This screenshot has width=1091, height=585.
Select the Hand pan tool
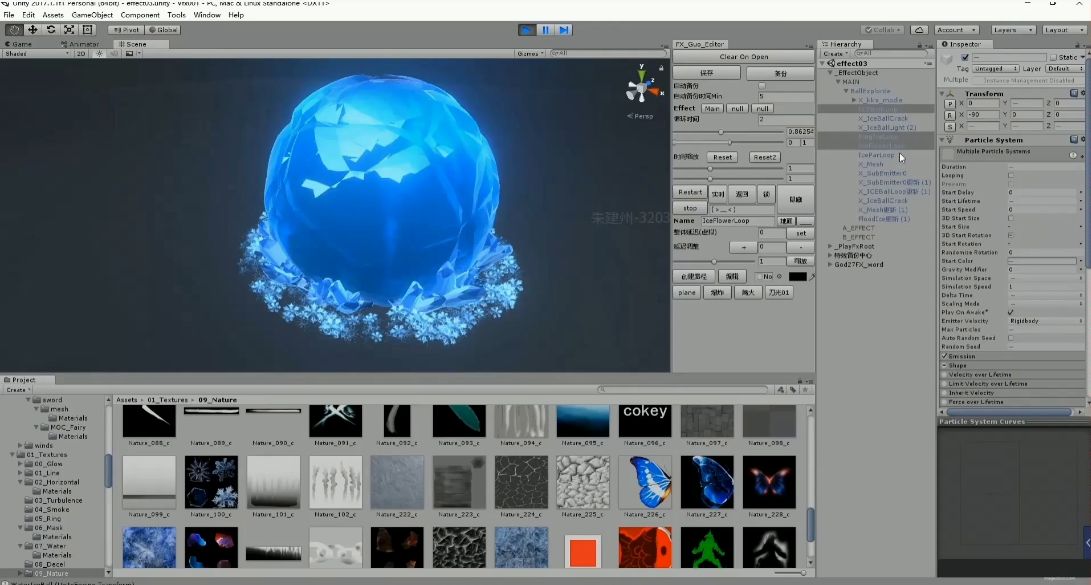click(14, 30)
